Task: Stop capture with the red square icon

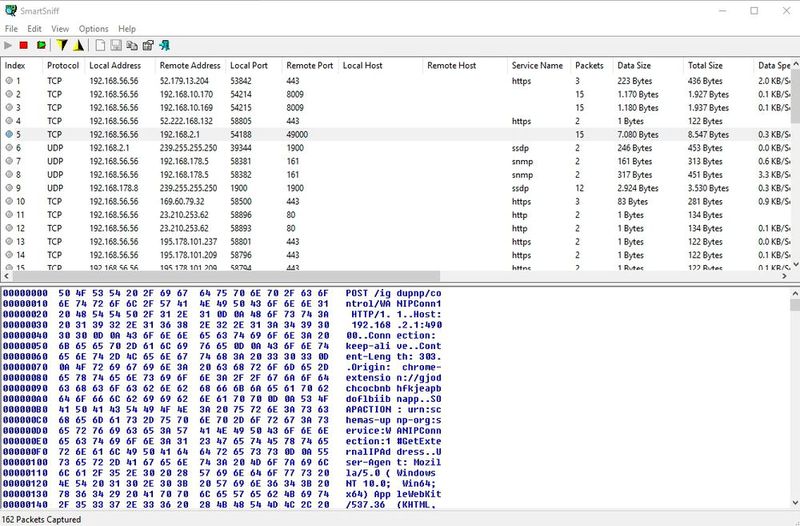Action: pos(24,45)
